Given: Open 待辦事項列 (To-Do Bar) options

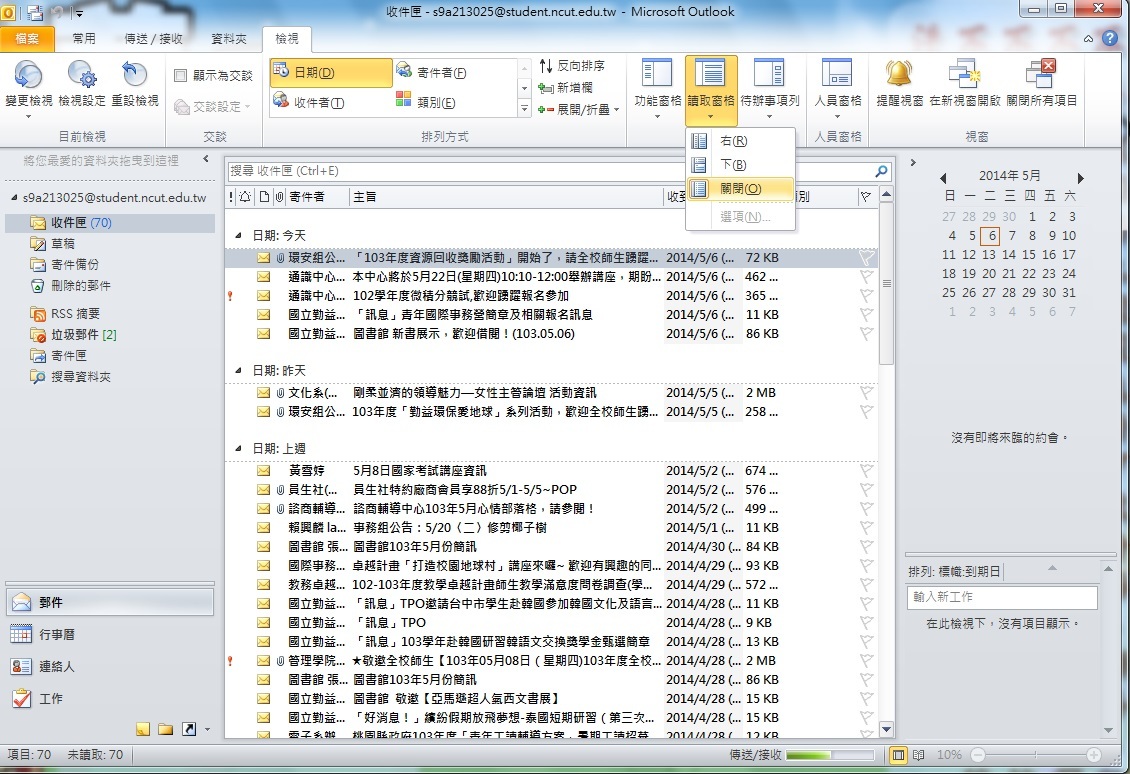Looking at the screenshot, I should click(770, 88).
